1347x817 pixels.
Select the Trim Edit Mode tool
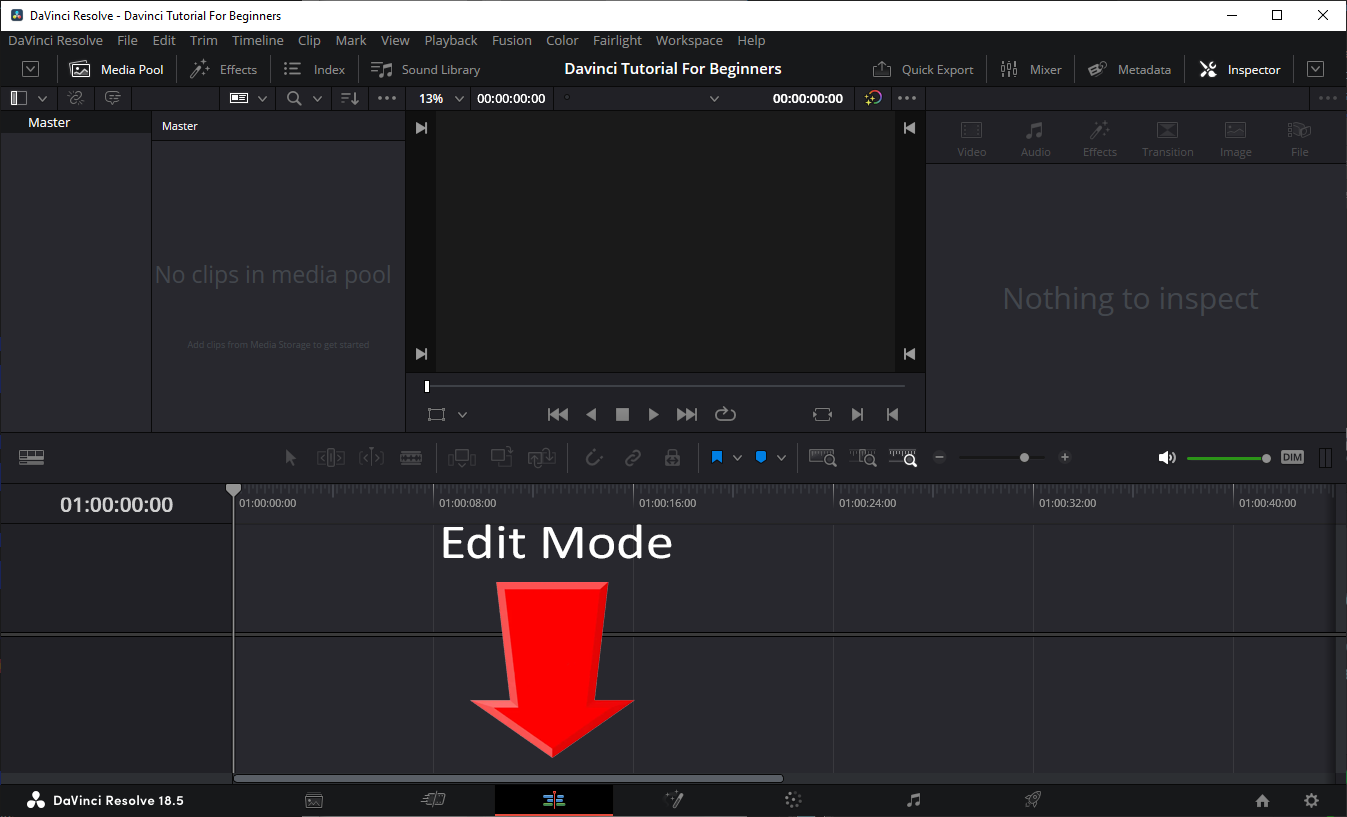pos(331,458)
